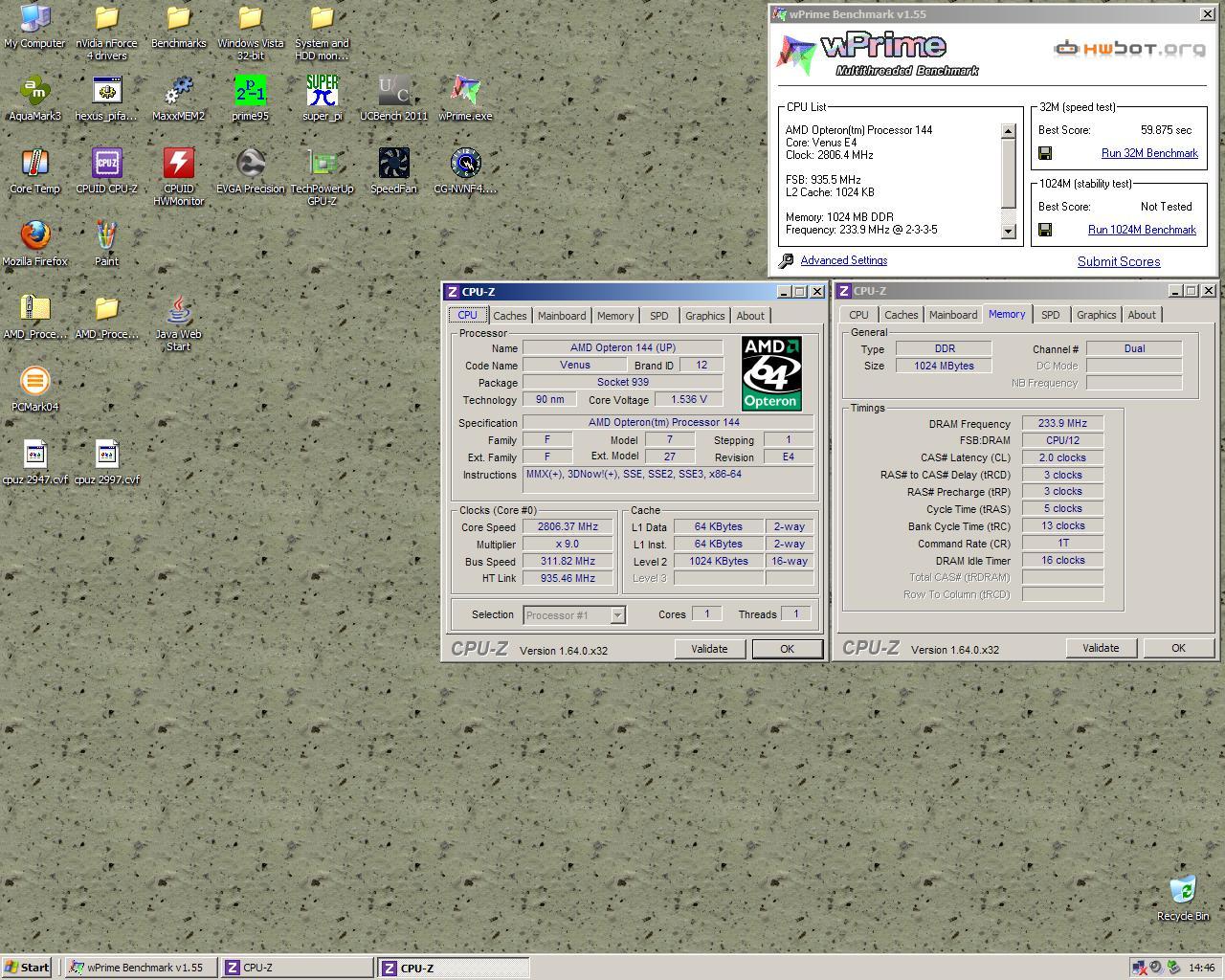The image size is (1225, 980).
Task: Launch hexus_pifast desktop shortcut
Action: pos(106,99)
